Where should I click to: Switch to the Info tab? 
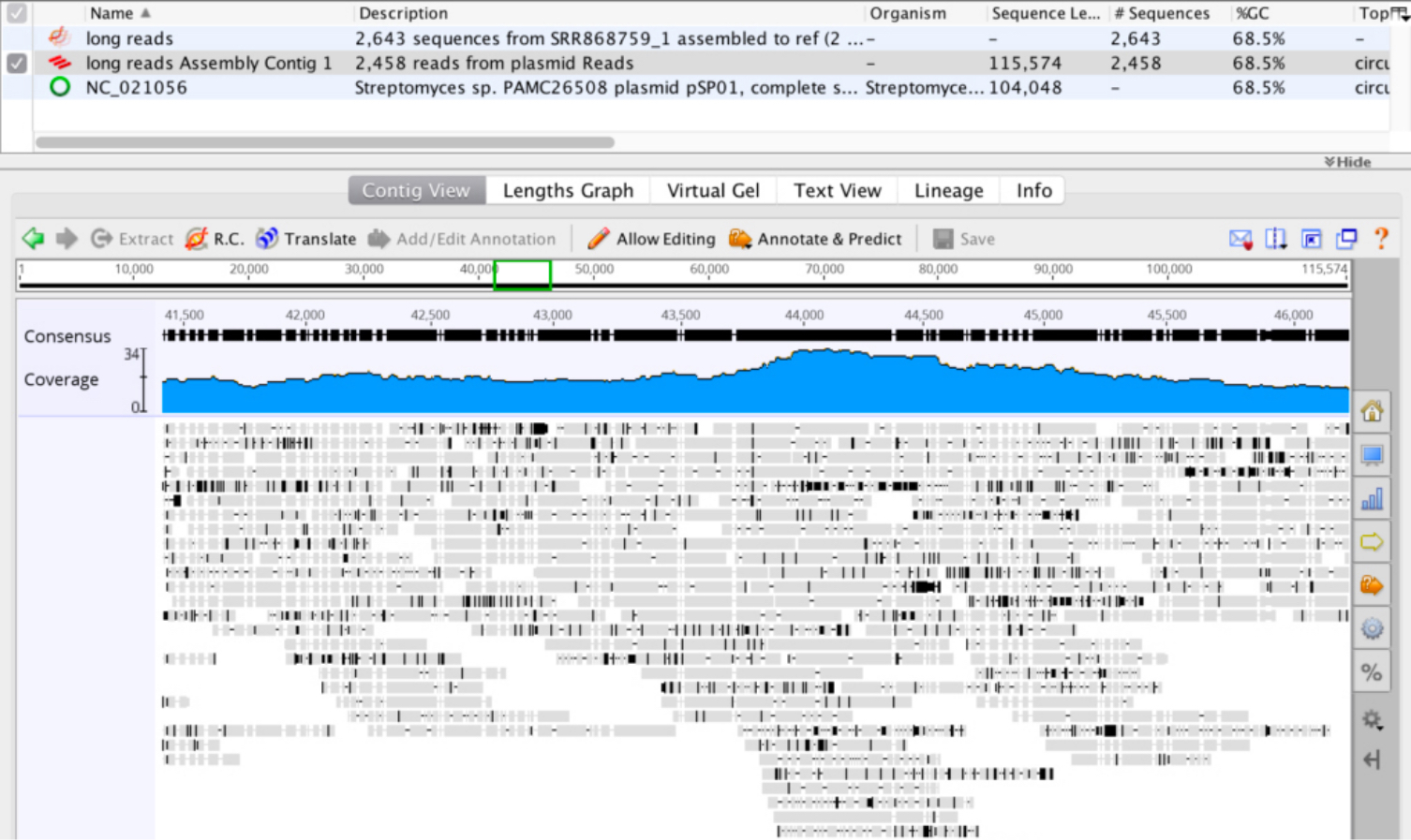pos(1033,190)
